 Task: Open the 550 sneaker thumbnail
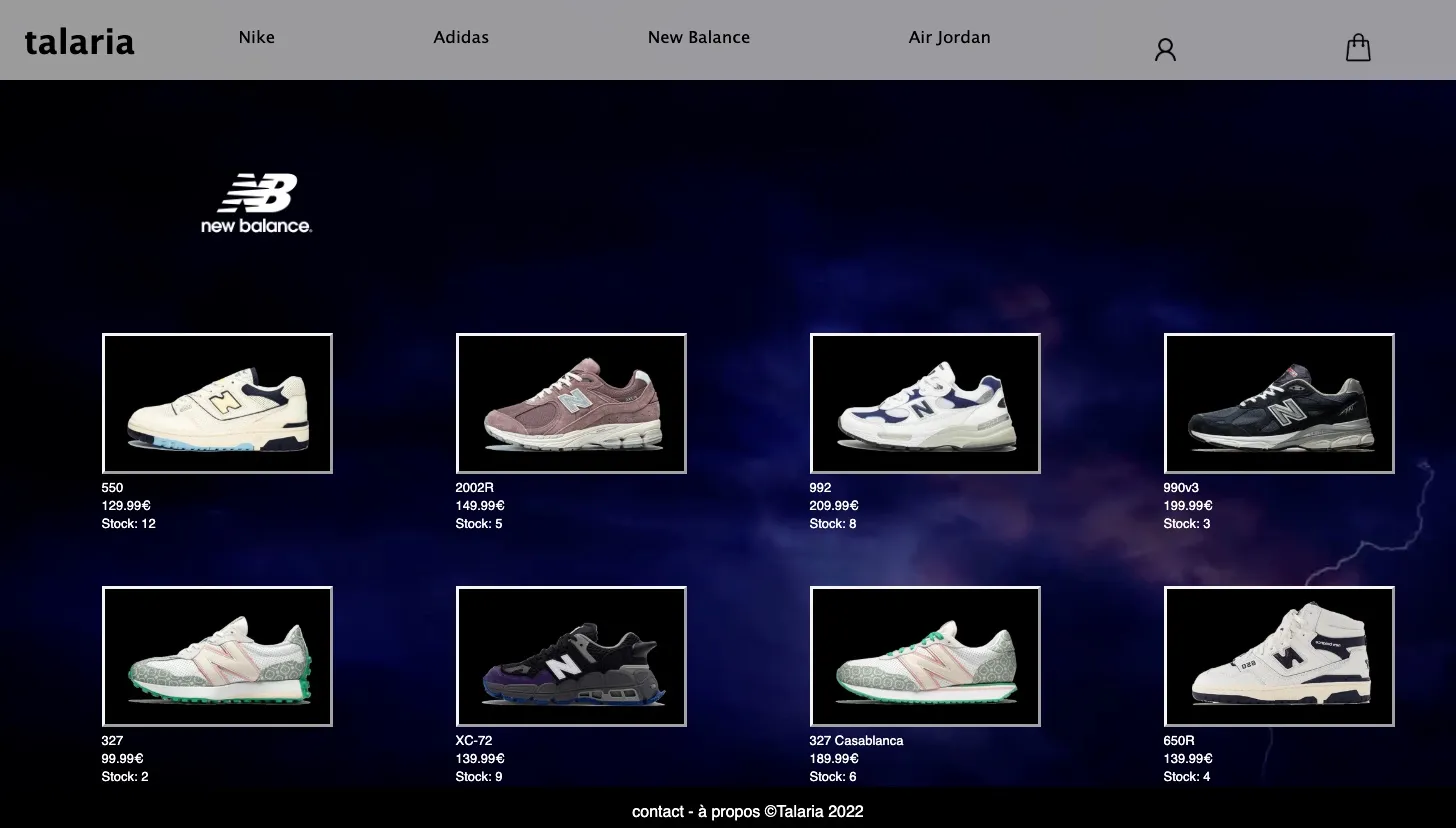pos(217,403)
